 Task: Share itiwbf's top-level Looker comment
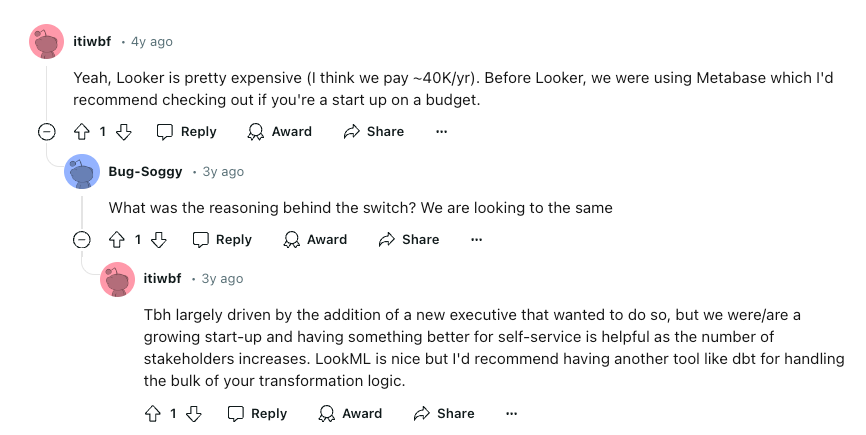(x=374, y=131)
